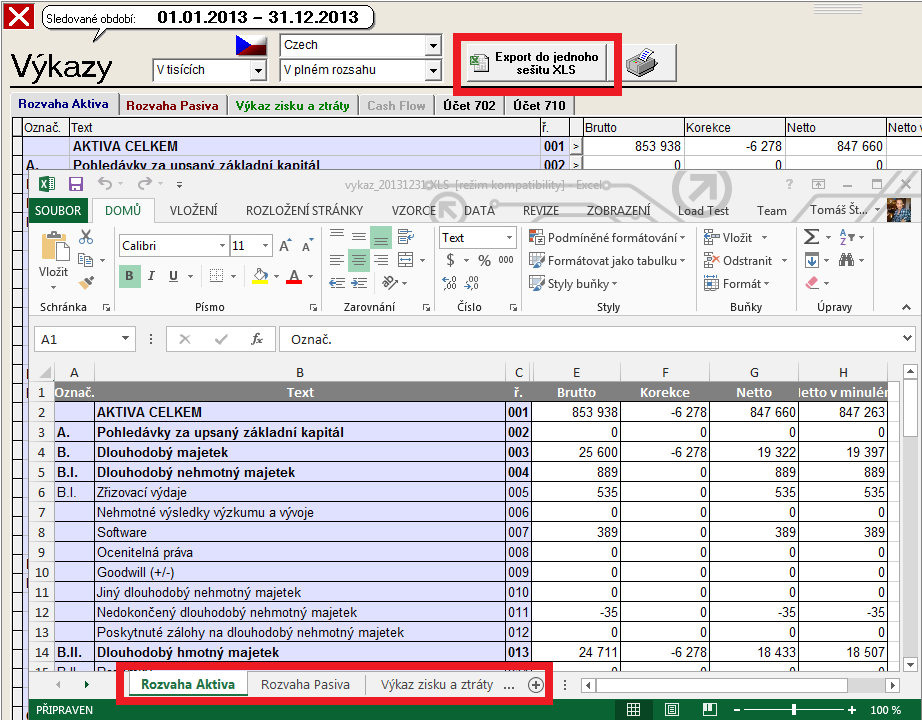Viewport: 922px width, 720px height.
Task: Click the Sort and Filter icon
Action: [846, 237]
